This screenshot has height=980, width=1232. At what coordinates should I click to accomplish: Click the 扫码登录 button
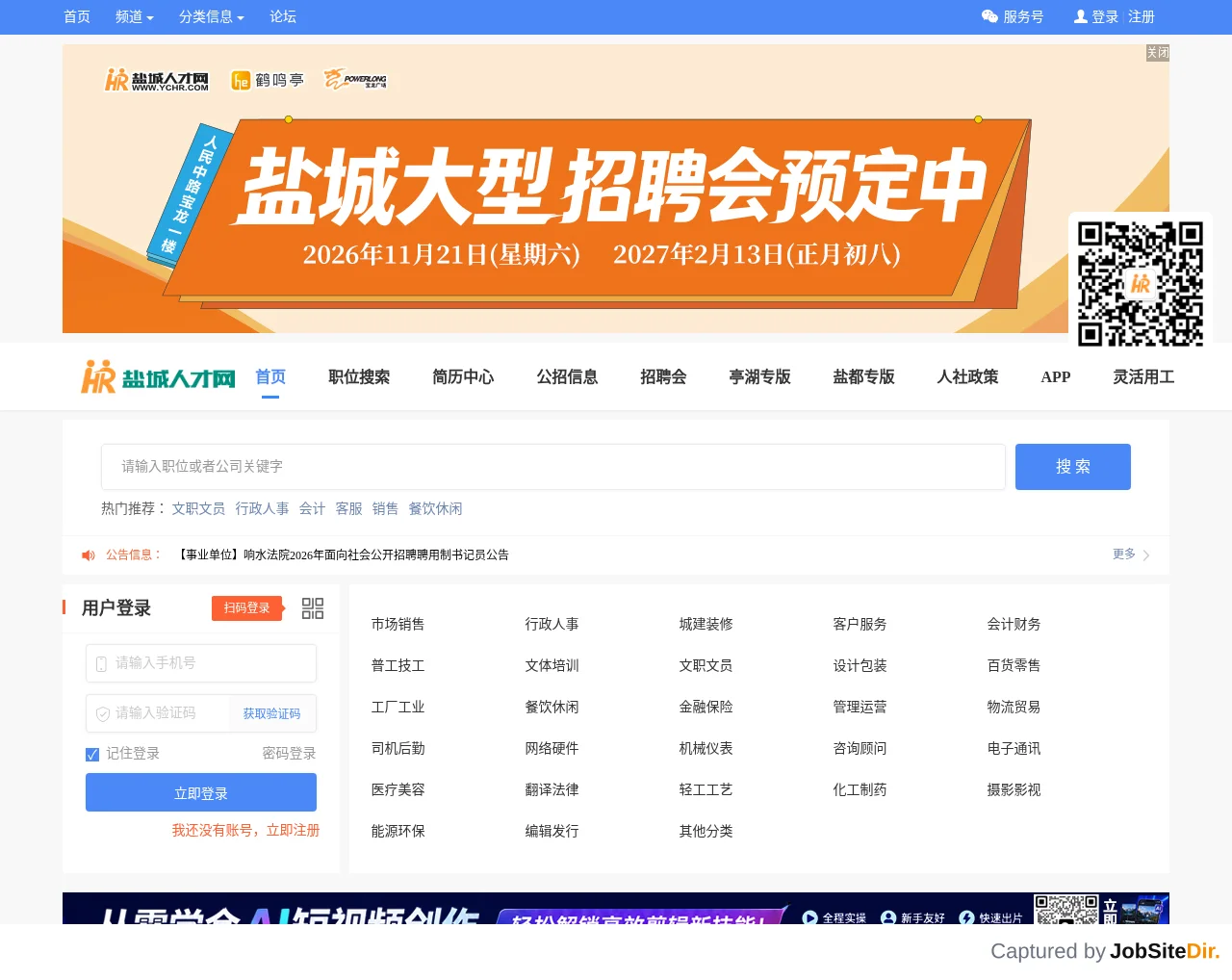click(247, 608)
